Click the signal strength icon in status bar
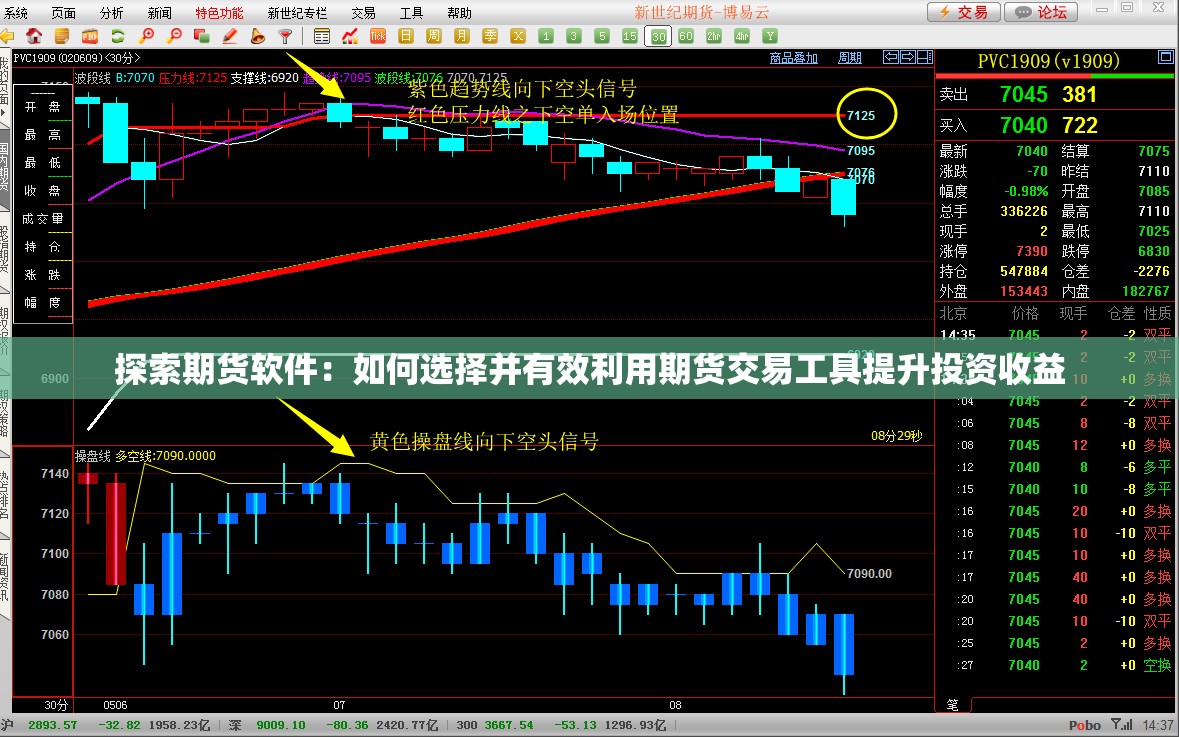This screenshot has width=1179, height=737. (x=1122, y=725)
